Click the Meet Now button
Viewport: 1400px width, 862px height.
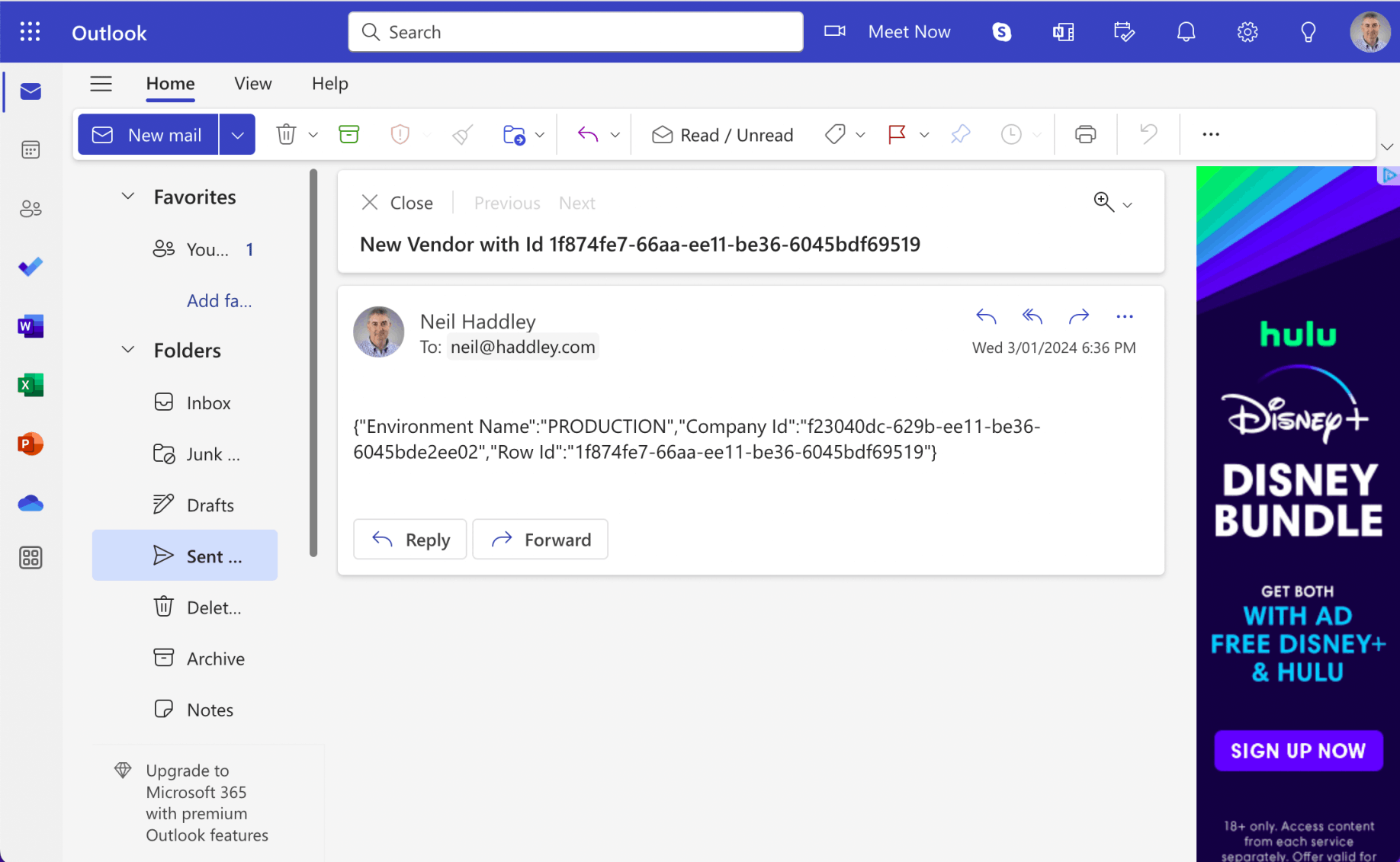coord(888,32)
